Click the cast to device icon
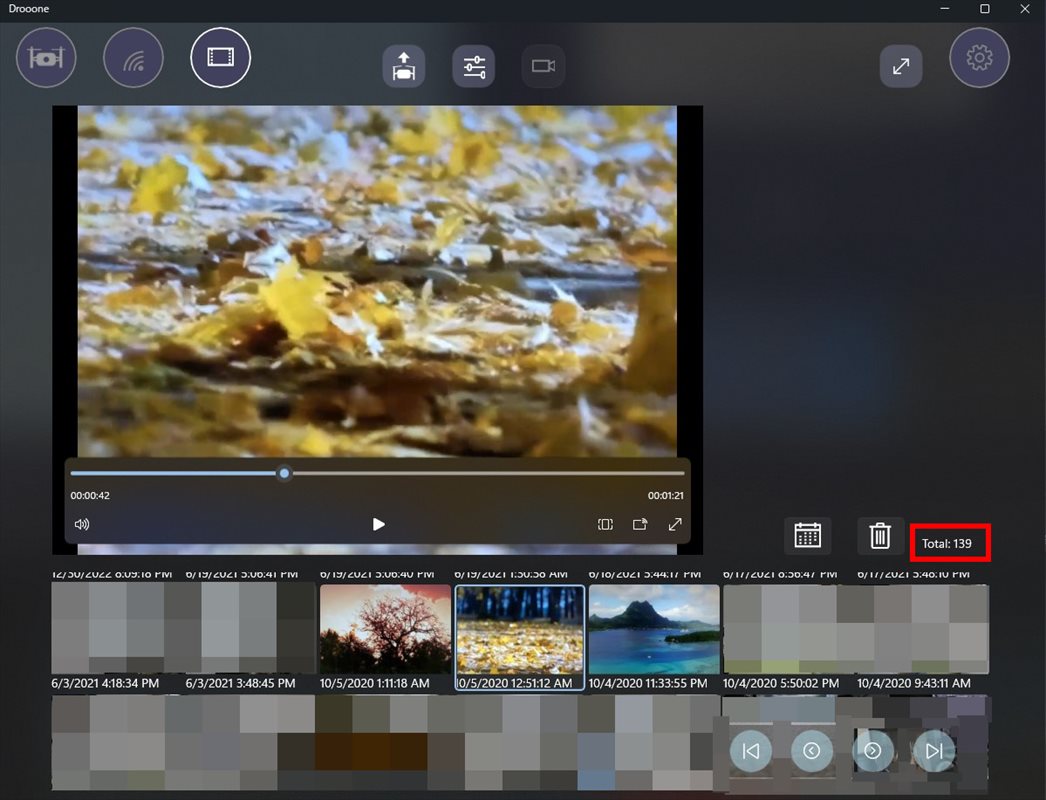The image size is (1046, 800). (640, 524)
